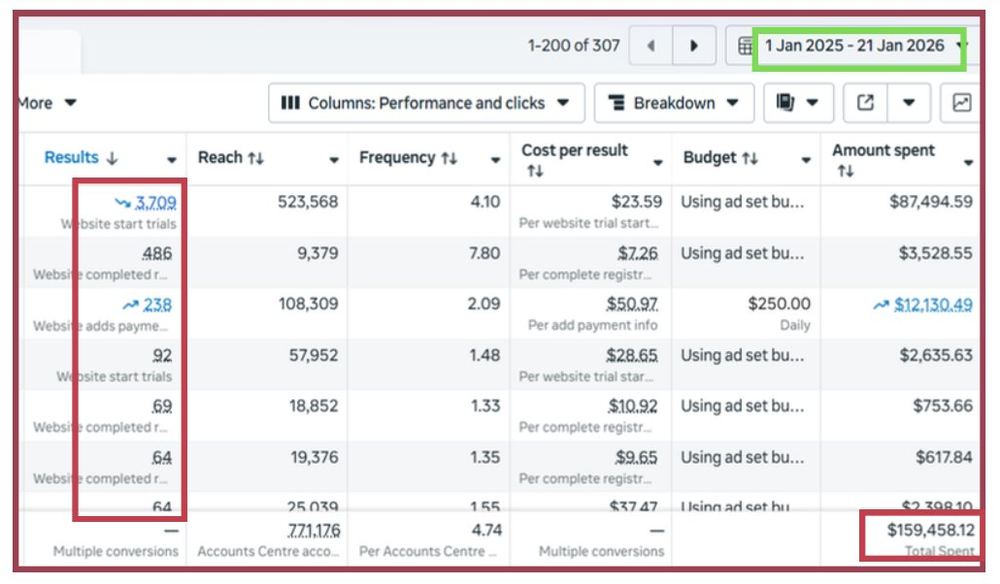Open the 3,709 results link
This screenshot has width=1000, height=584.
(x=156, y=203)
